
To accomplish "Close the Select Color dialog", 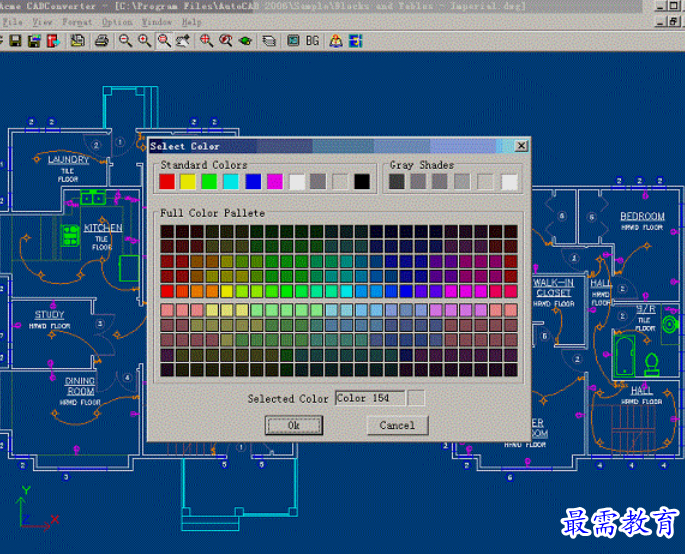I will coord(521,146).
